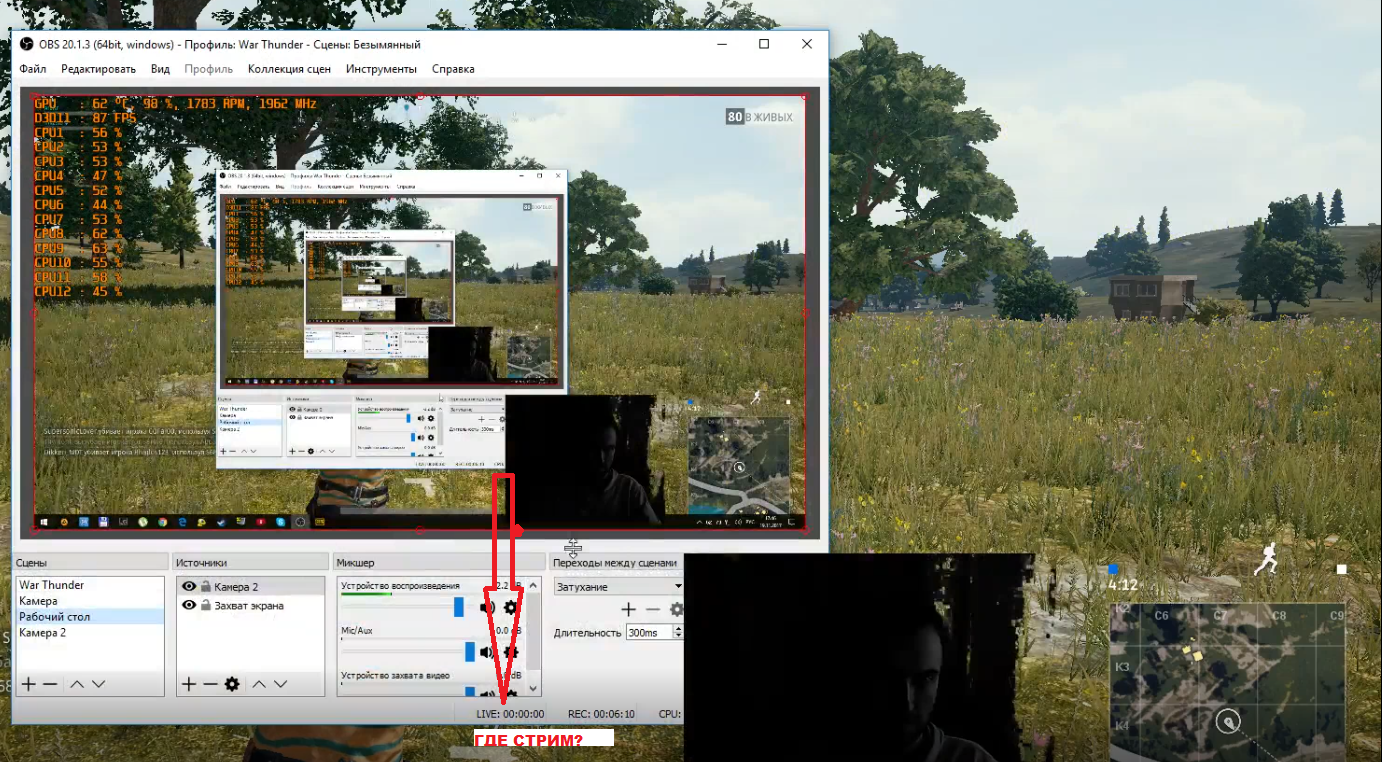Open the Профиль menu
1382x762 pixels.
[x=209, y=69]
